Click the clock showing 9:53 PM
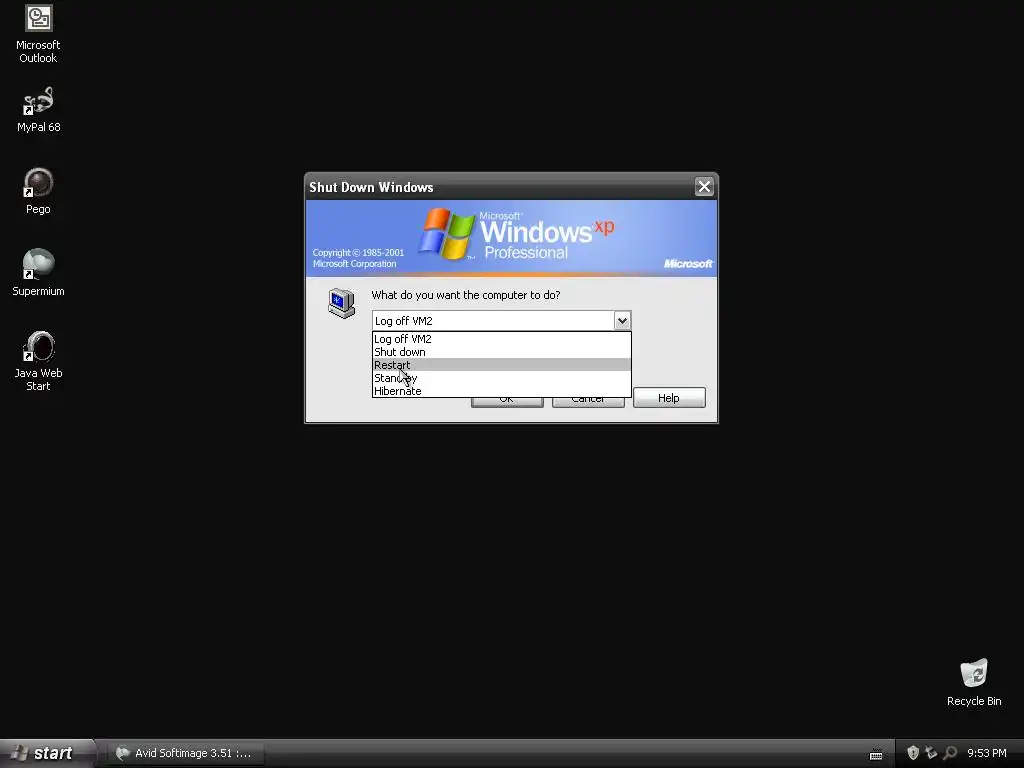 point(986,753)
